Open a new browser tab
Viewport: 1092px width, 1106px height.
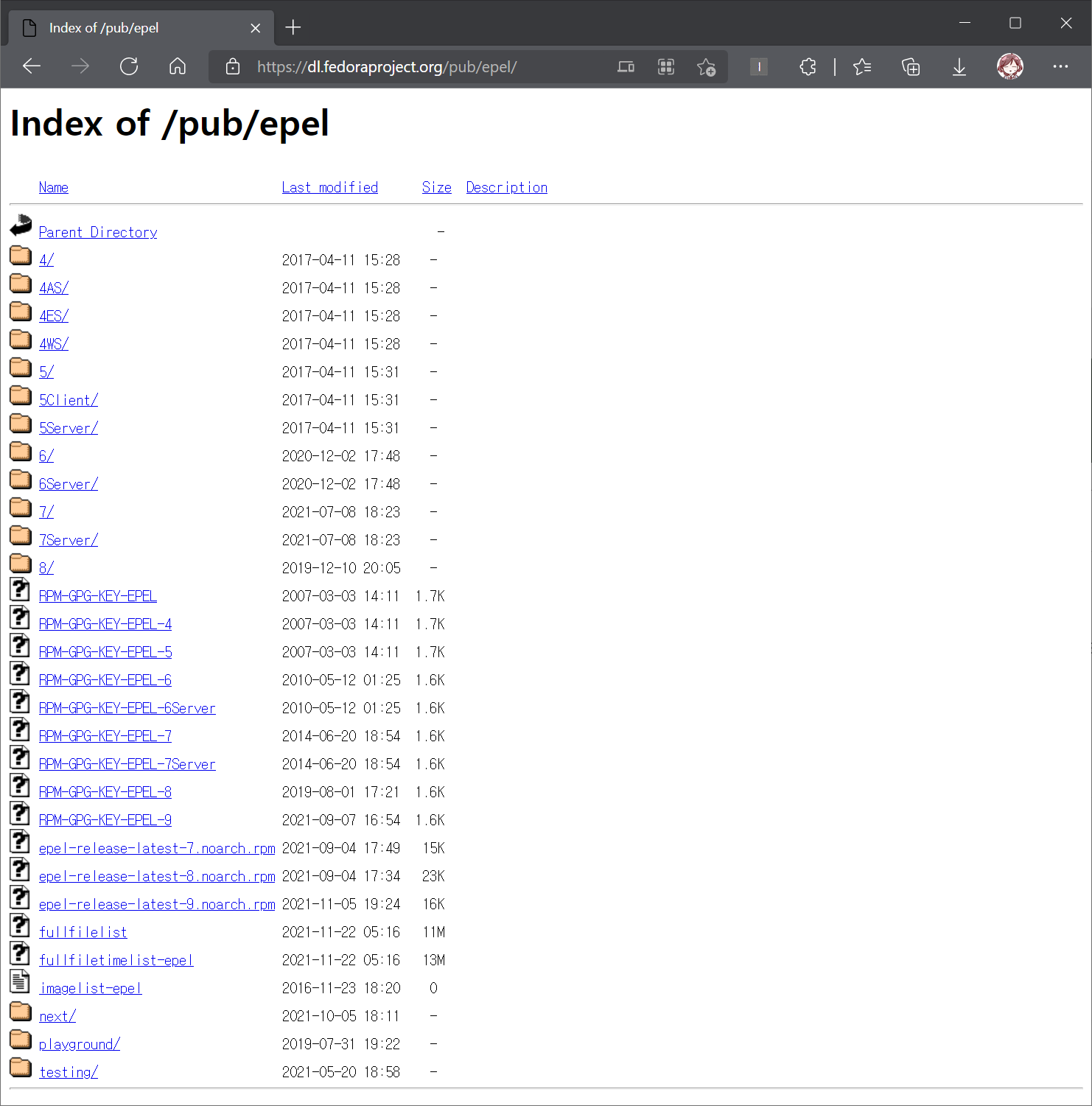pyautogui.click(x=293, y=27)
